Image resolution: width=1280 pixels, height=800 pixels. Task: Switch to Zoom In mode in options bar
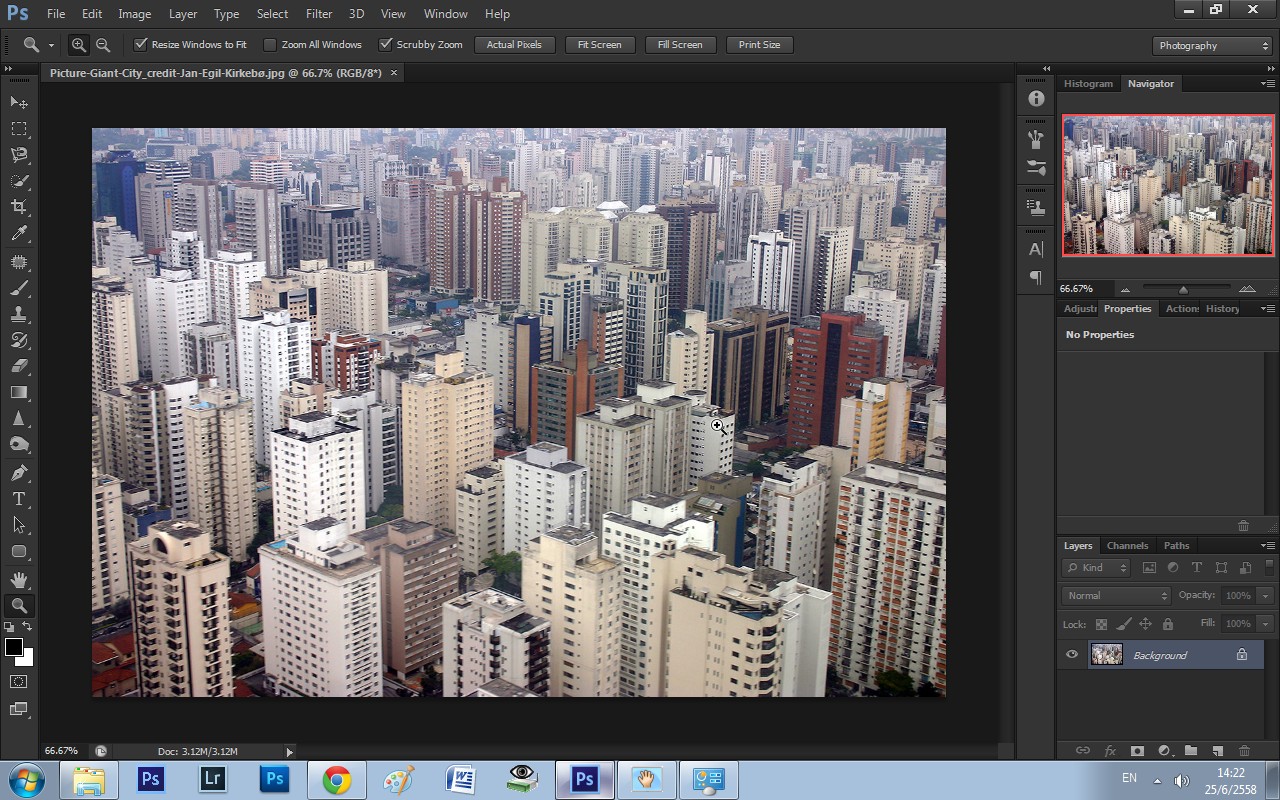pos(79,45)
